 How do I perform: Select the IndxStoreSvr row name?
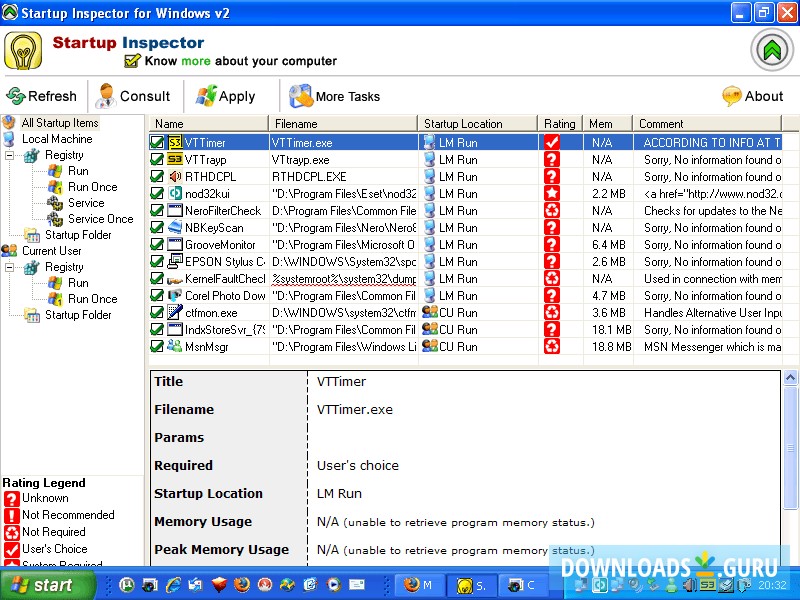[x=225, y=330]
